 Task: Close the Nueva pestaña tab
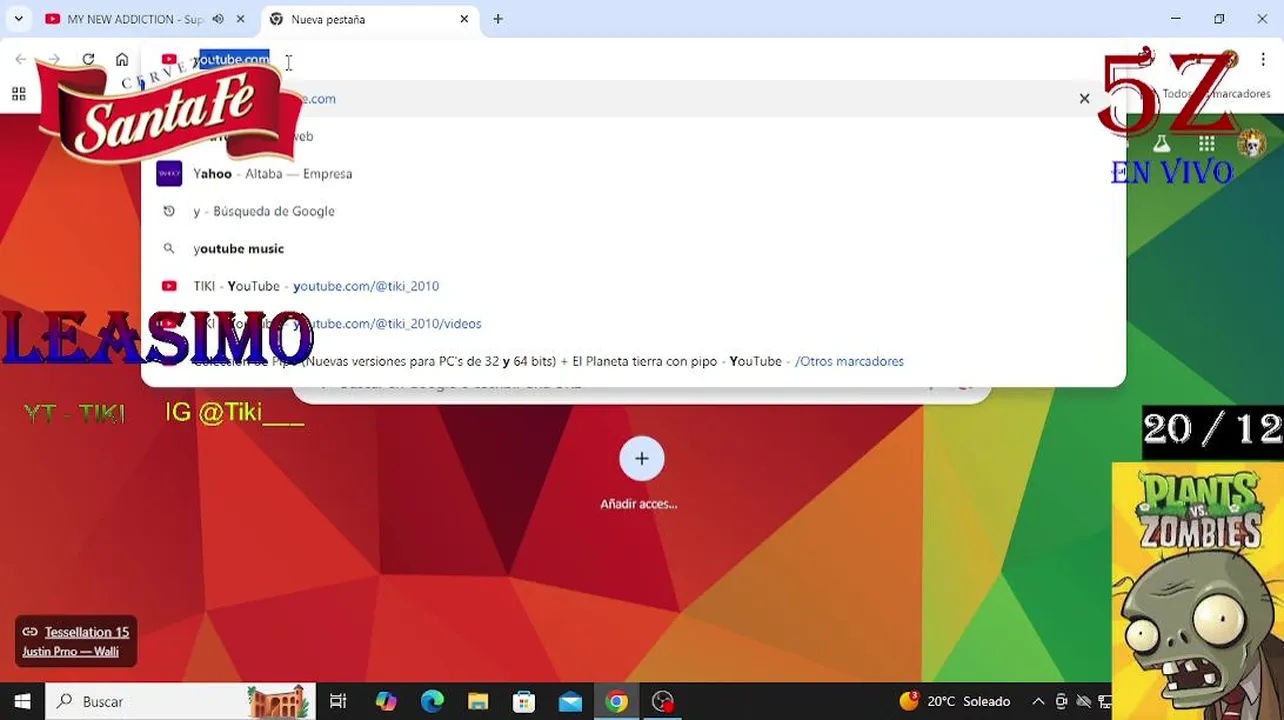coord(464,19)
